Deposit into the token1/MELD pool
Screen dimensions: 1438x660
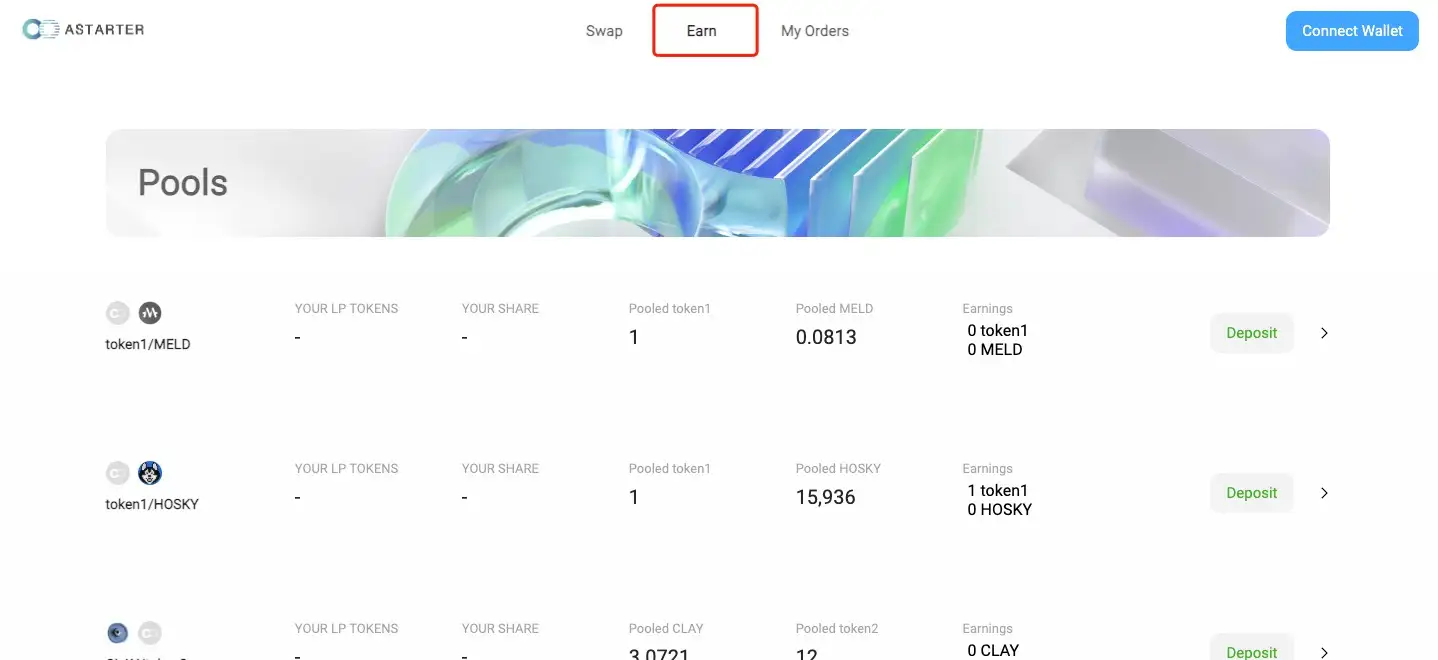(1251, 333)
